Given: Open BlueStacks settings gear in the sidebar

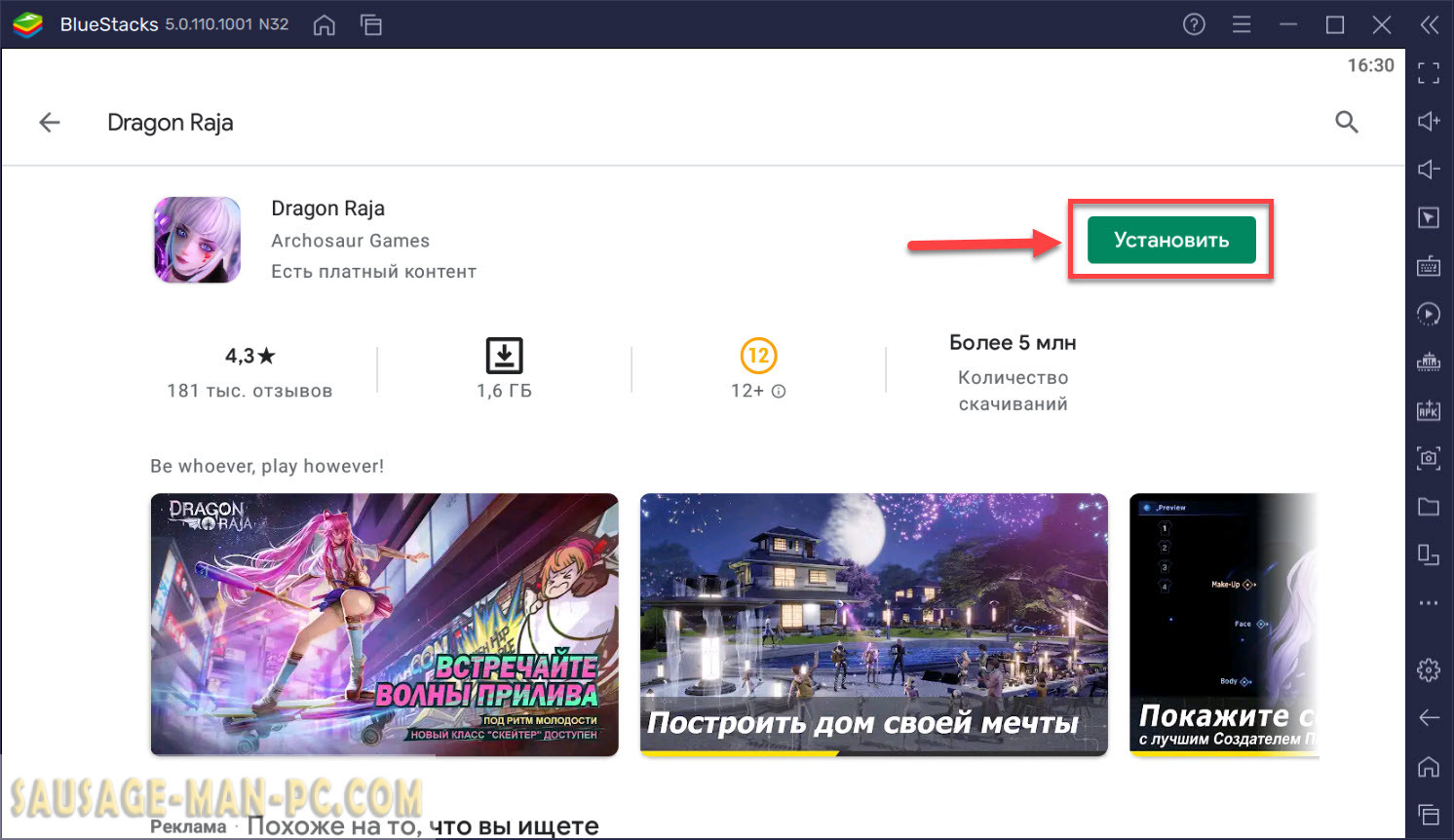Looking at the screenshot, I should [1429, 670].
